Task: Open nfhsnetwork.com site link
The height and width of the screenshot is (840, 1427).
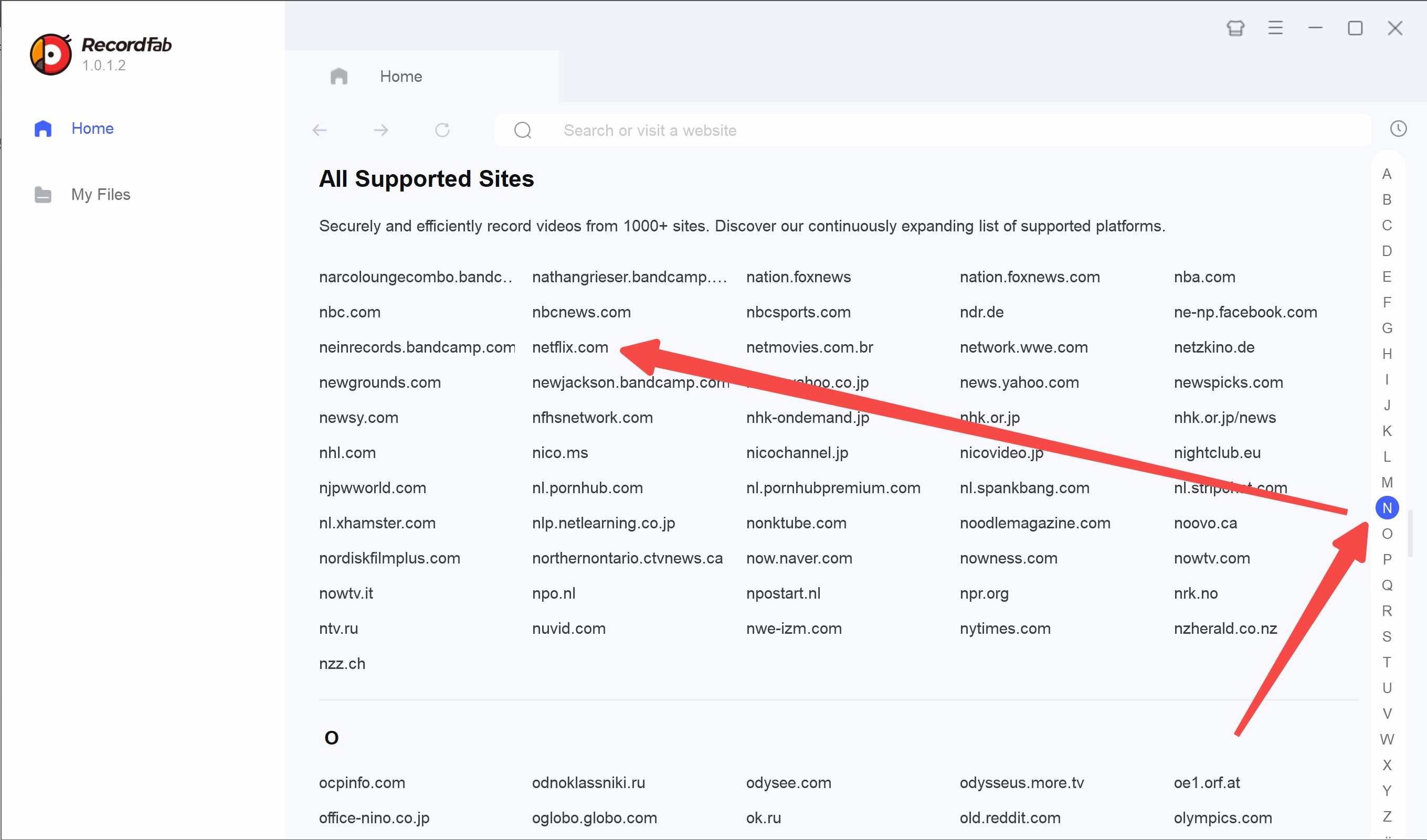Action: pyautogui.click(x=592, y=417)
